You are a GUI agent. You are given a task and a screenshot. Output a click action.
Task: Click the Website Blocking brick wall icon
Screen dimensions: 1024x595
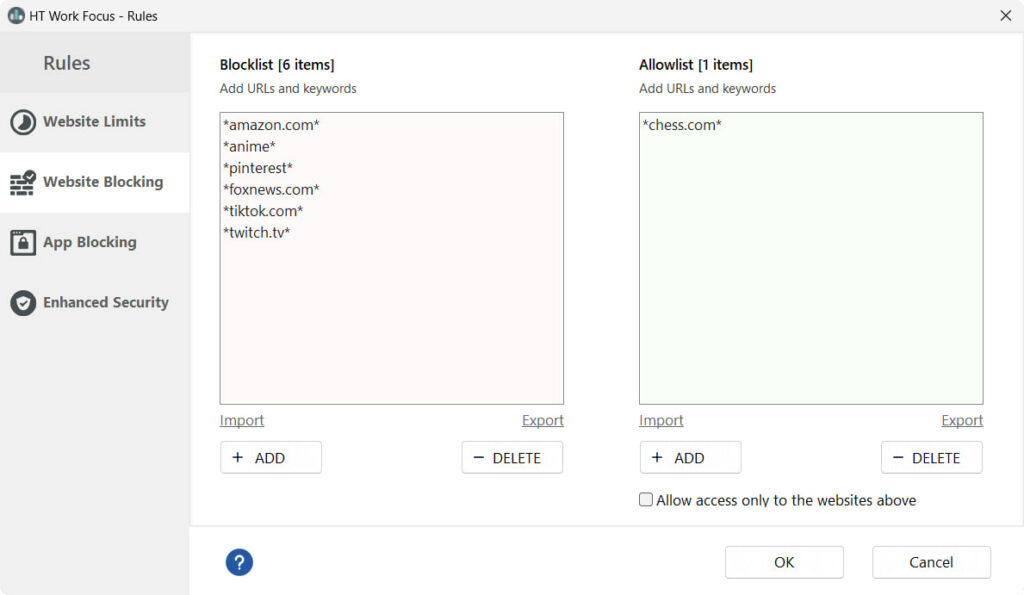[x=23, y=182]
